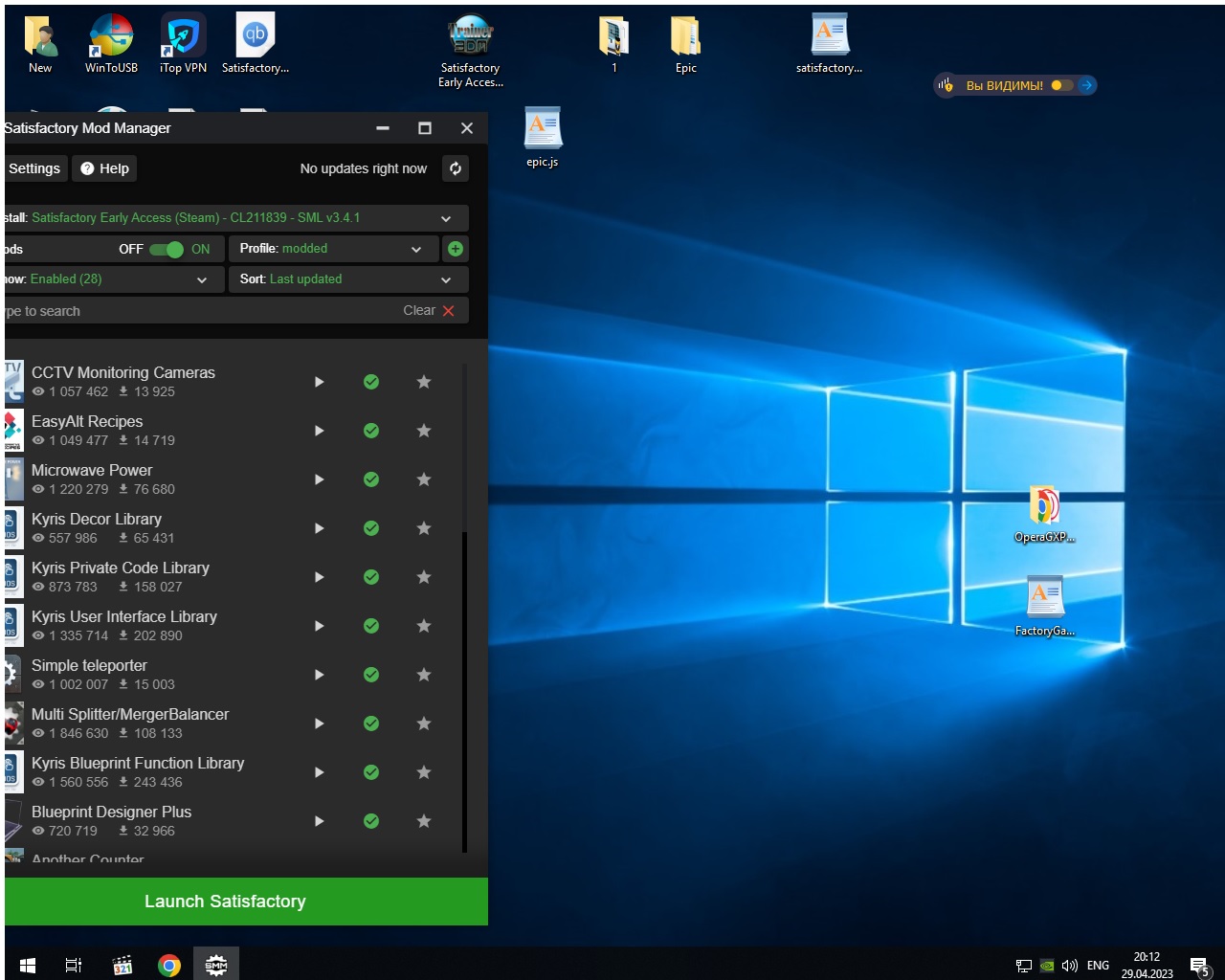The width and height of the screenshot is (1225, 980).
Task: Disable Kyris Decor Library checkmark
Action: pyautogui.click(x=371, y=528)
